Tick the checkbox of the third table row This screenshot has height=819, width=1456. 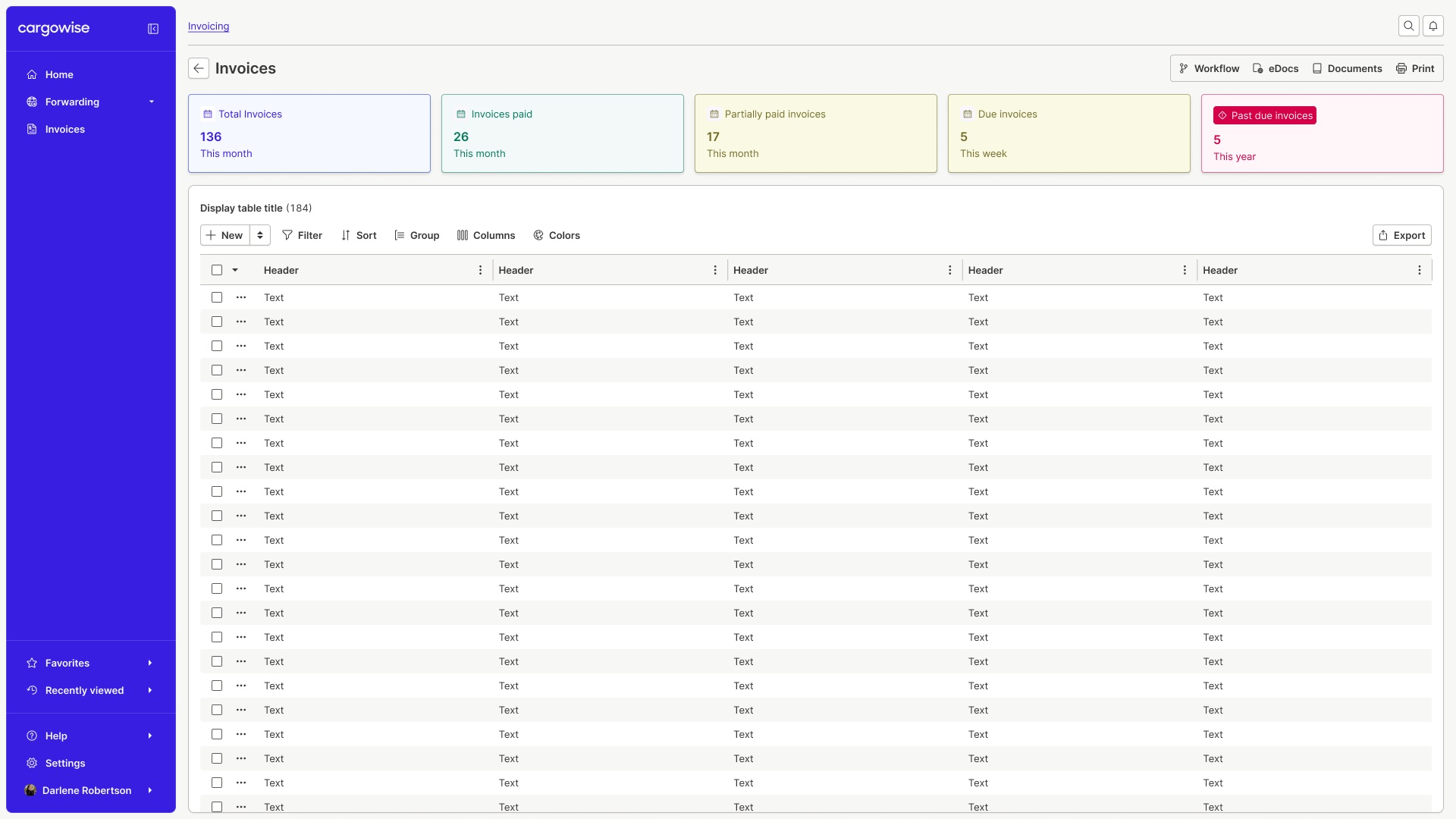tap(217, 346)
